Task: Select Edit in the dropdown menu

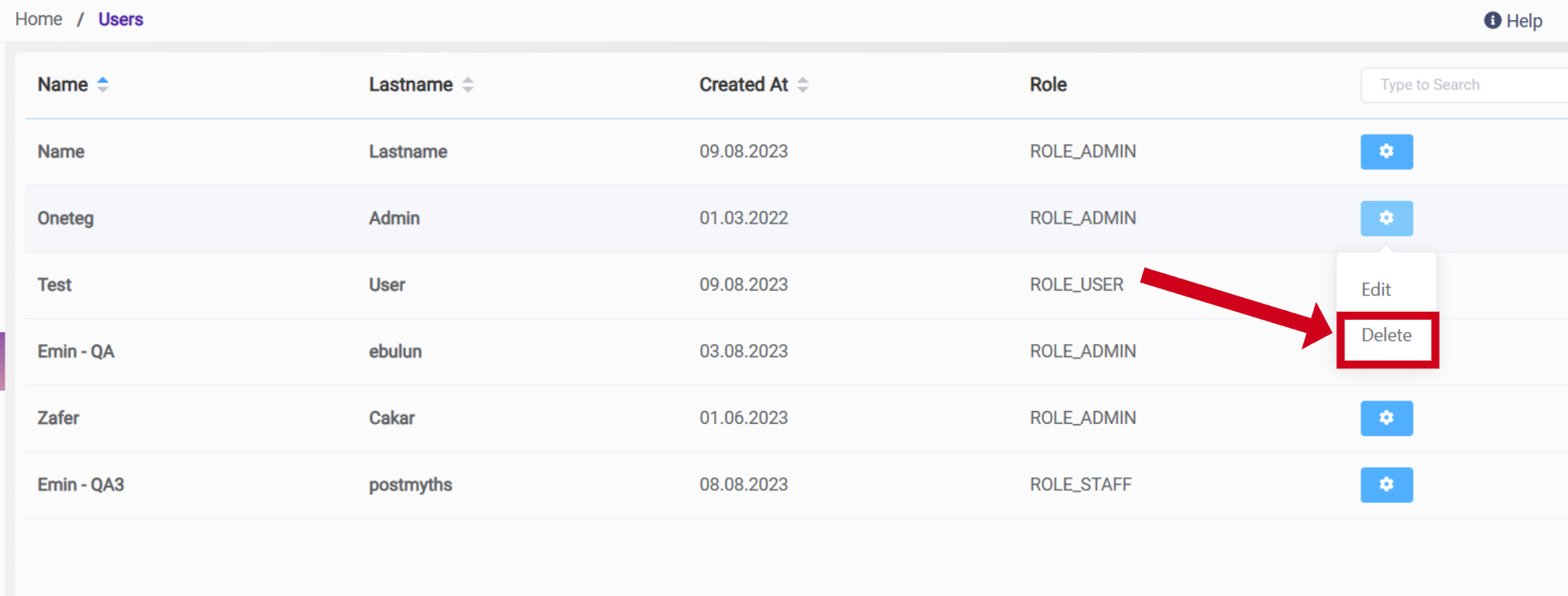Action: point(1376,289)
